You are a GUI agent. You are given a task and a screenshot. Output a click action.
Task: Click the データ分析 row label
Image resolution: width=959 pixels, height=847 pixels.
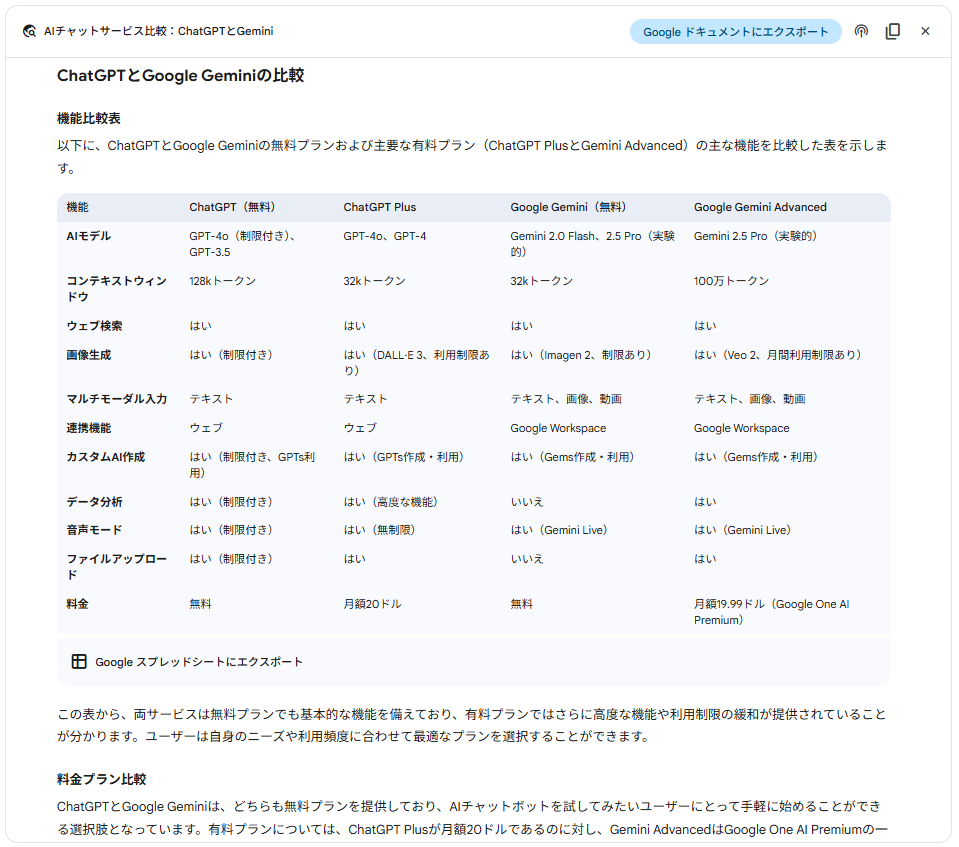click(94, 501)
